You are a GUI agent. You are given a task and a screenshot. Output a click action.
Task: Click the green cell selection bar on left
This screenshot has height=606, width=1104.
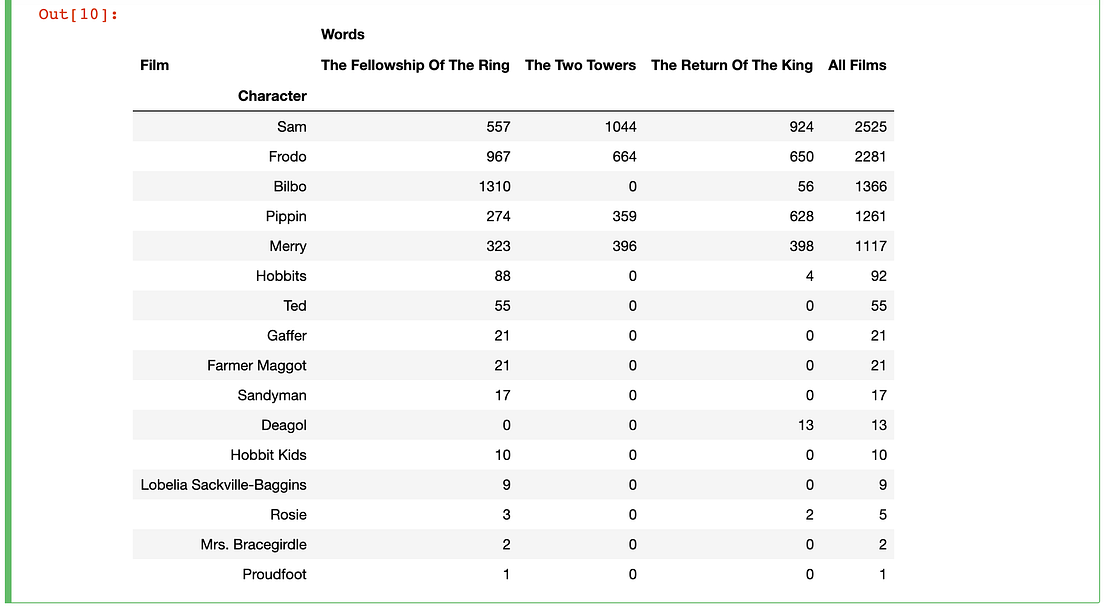click(x=8, y=303)
